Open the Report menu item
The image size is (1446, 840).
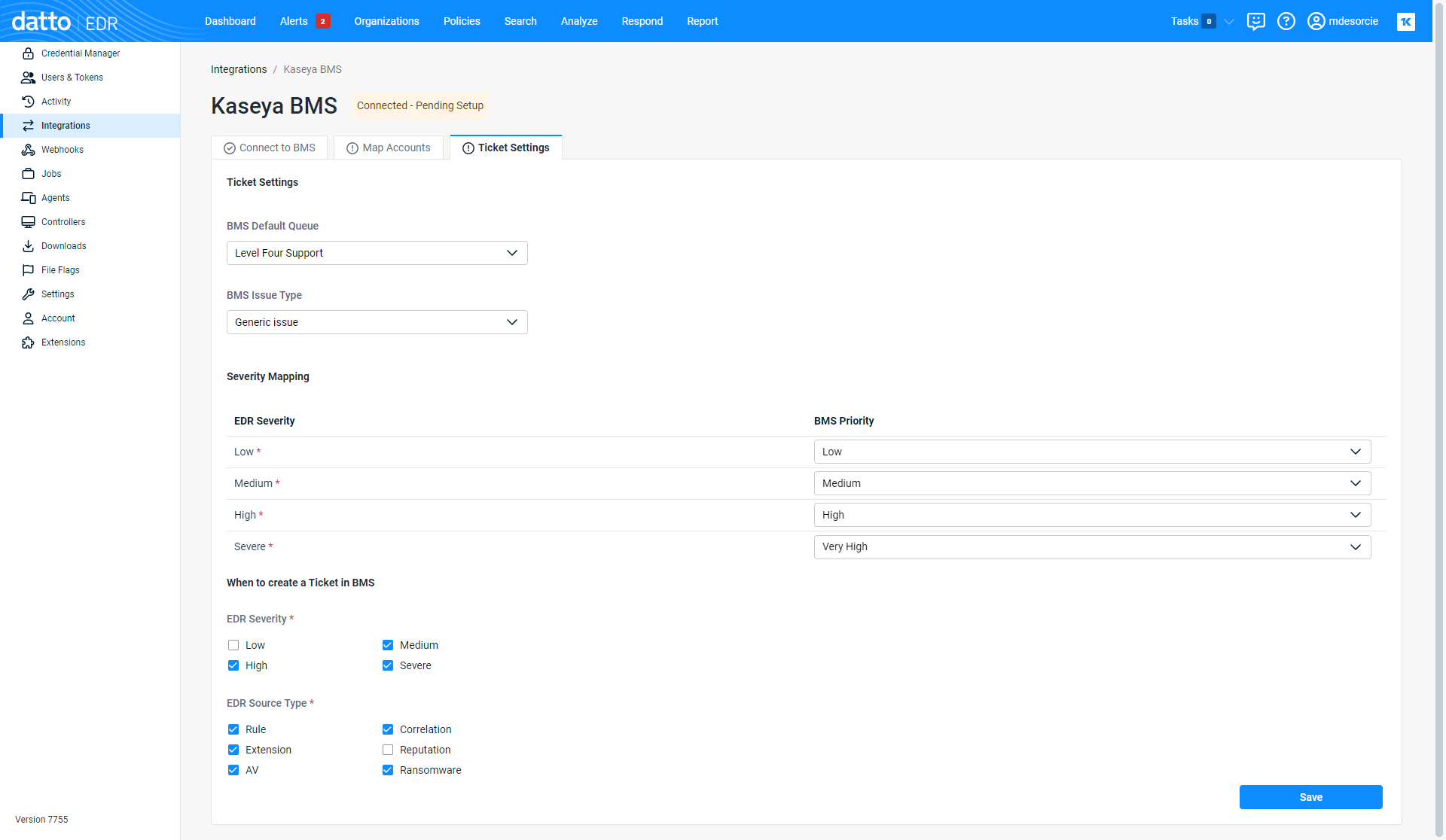click(703, 21)
